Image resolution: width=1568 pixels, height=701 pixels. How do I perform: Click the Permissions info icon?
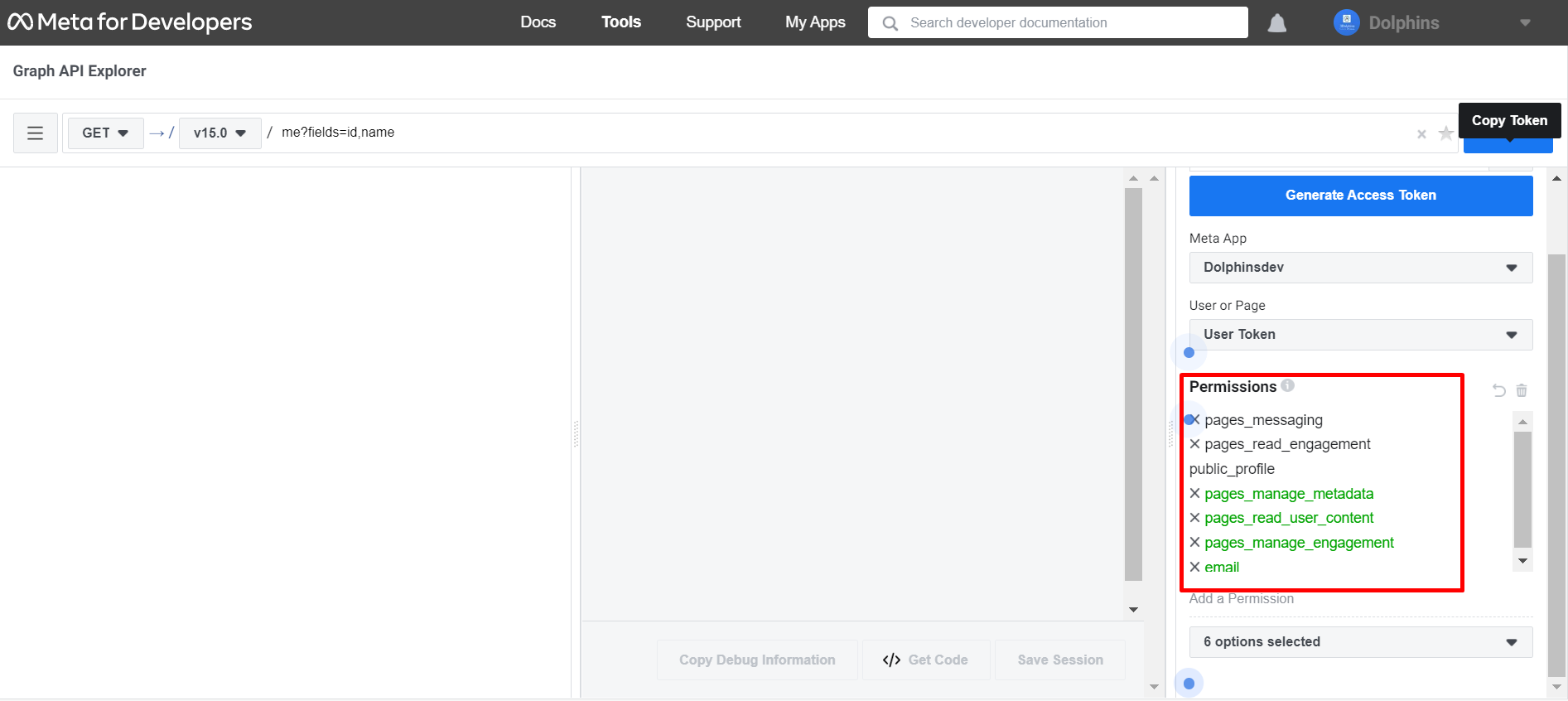pos(1287,385)
